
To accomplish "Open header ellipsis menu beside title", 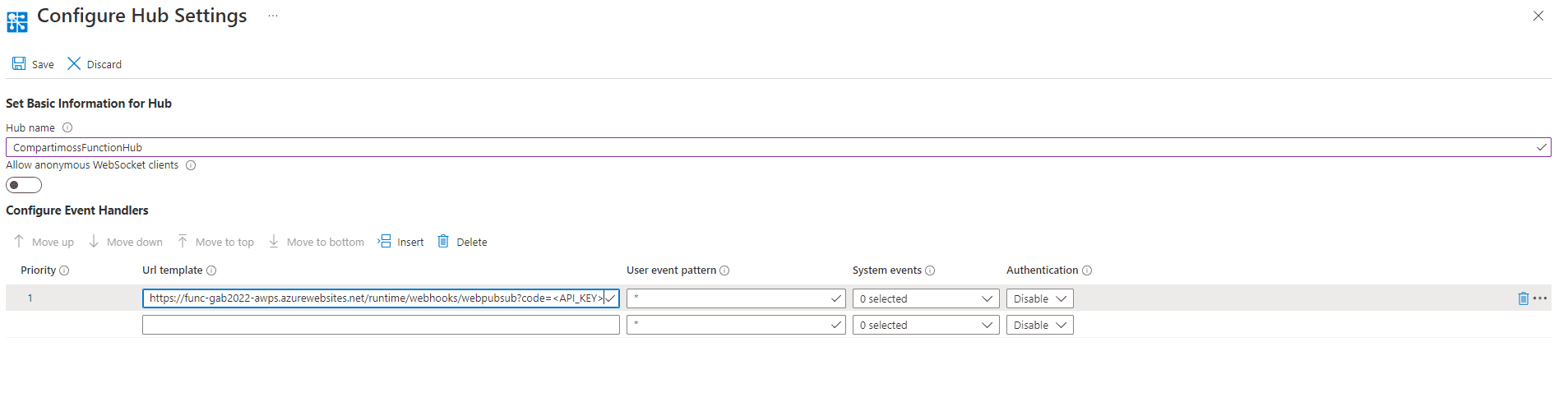I will pyautogui.click(x=273, y=16).
